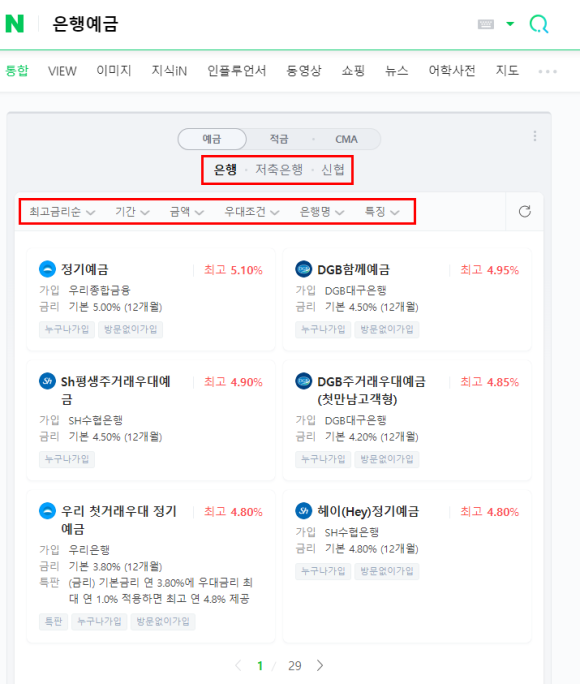Image resolution: width=580 pixels, height=684 pixels.
Task: Click the green Naver N logo
Action: tap(14, 24)
